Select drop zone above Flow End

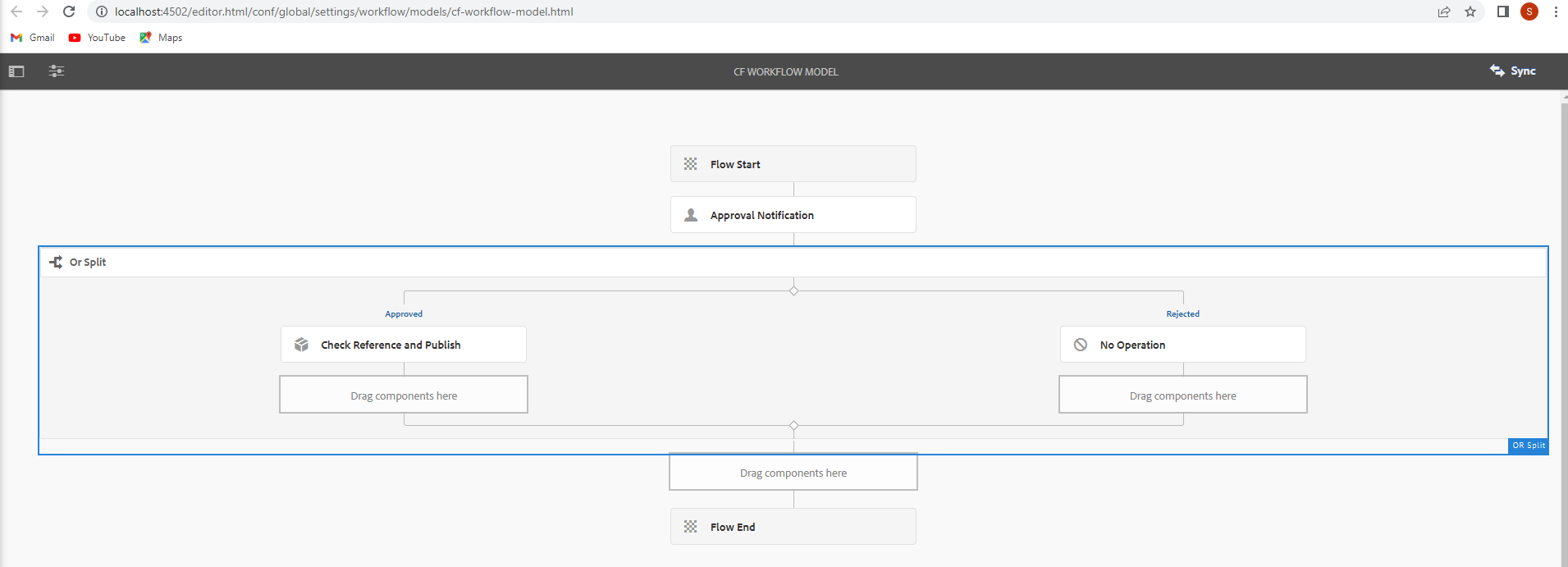coord(793,473)
